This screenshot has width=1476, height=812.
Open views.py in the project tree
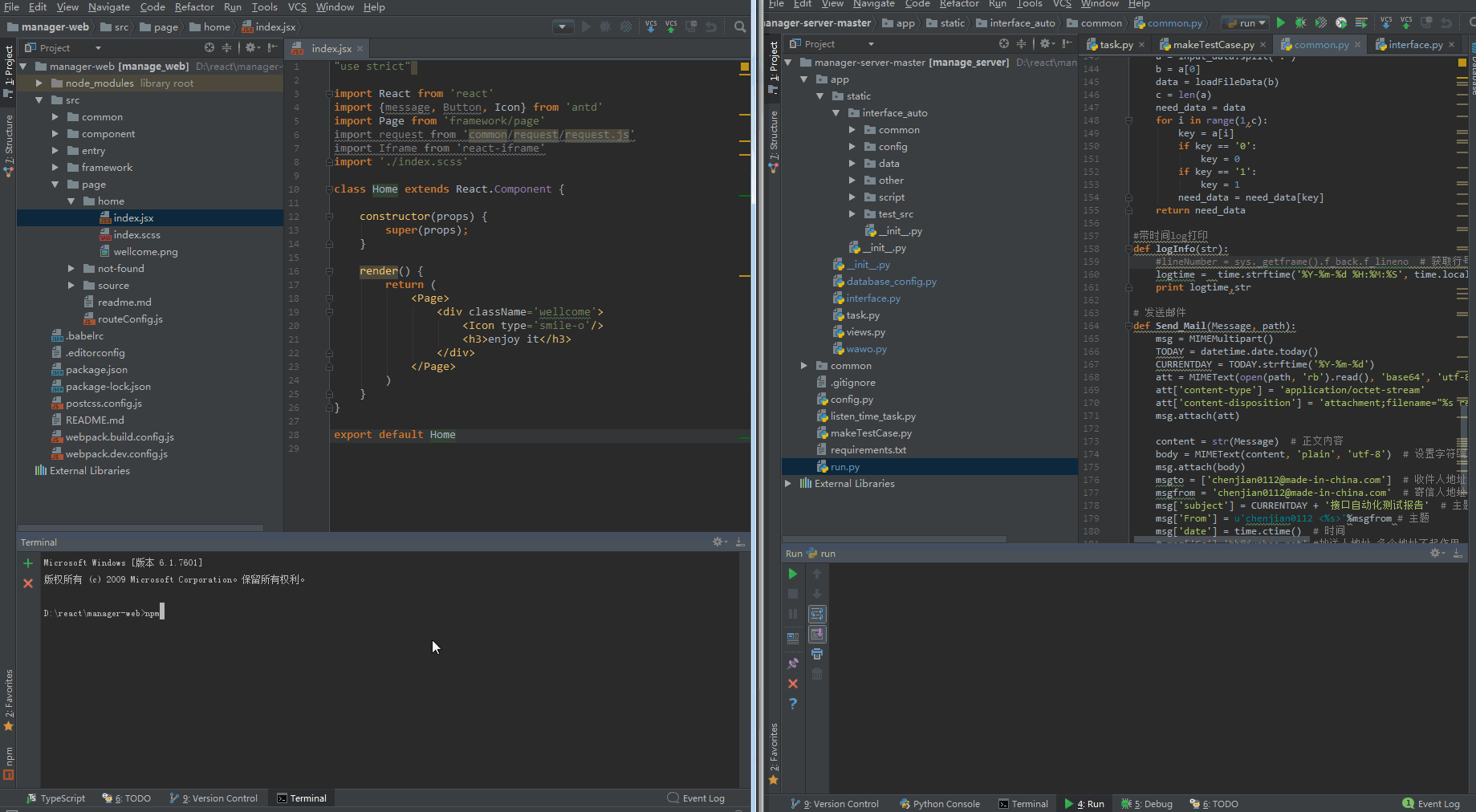coord(865,332)
